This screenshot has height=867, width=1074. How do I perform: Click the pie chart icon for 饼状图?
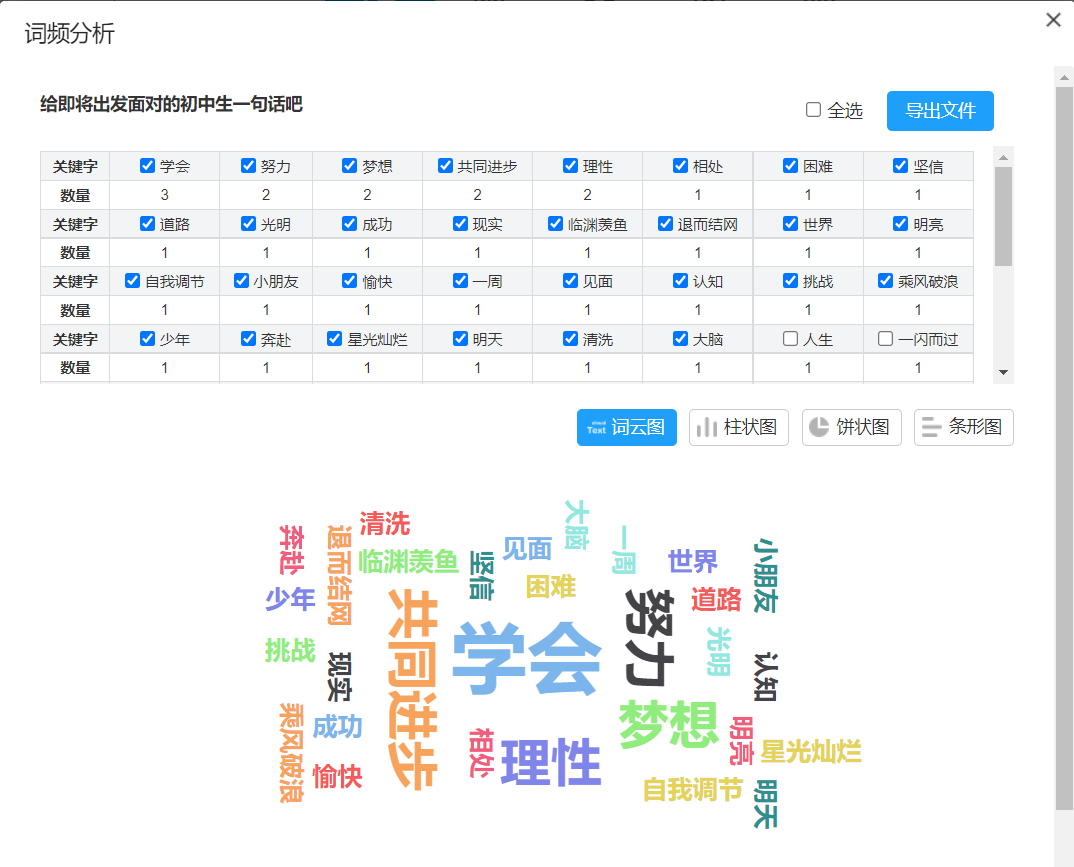tap(819, 427)
